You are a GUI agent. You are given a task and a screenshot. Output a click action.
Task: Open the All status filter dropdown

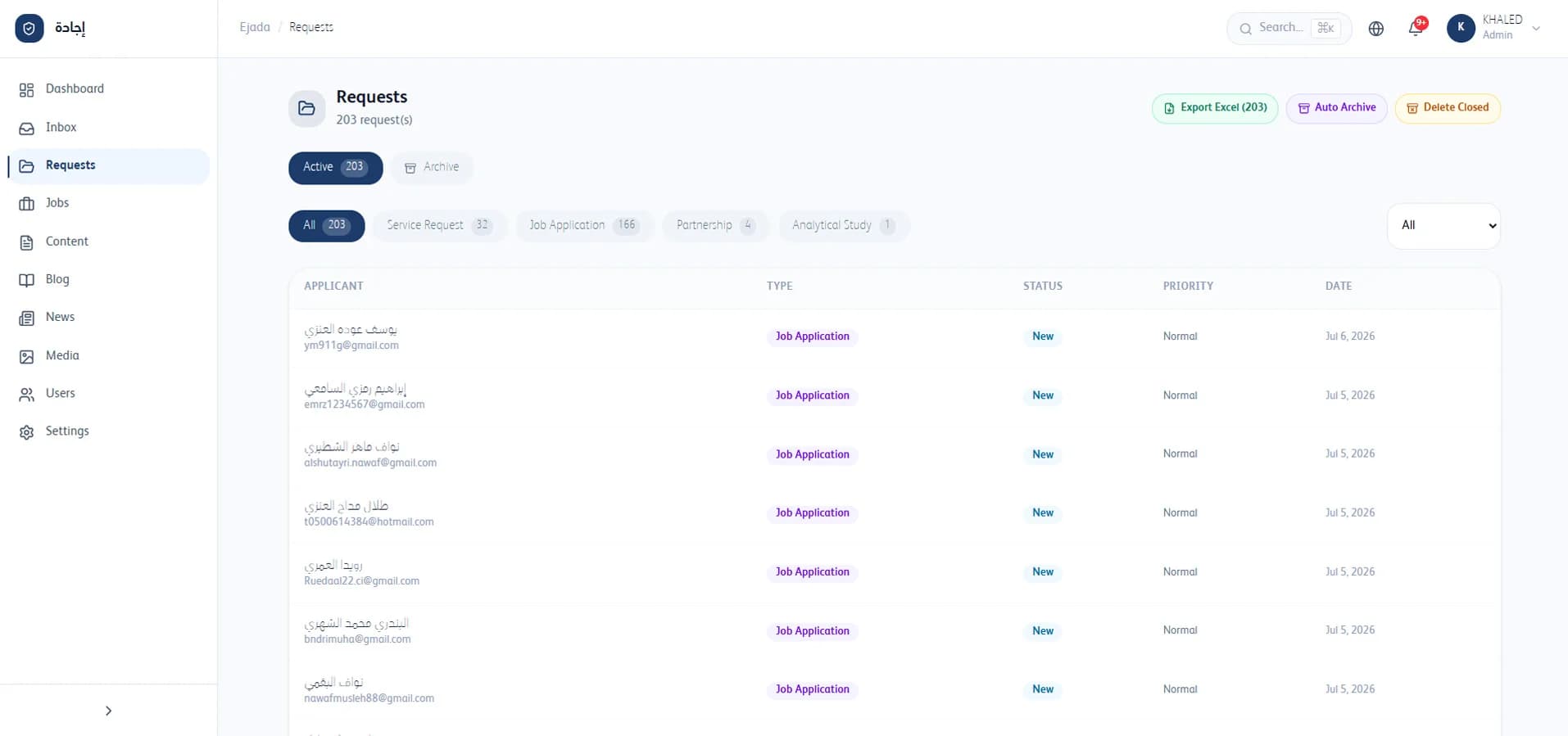(x=1444, y=225)
